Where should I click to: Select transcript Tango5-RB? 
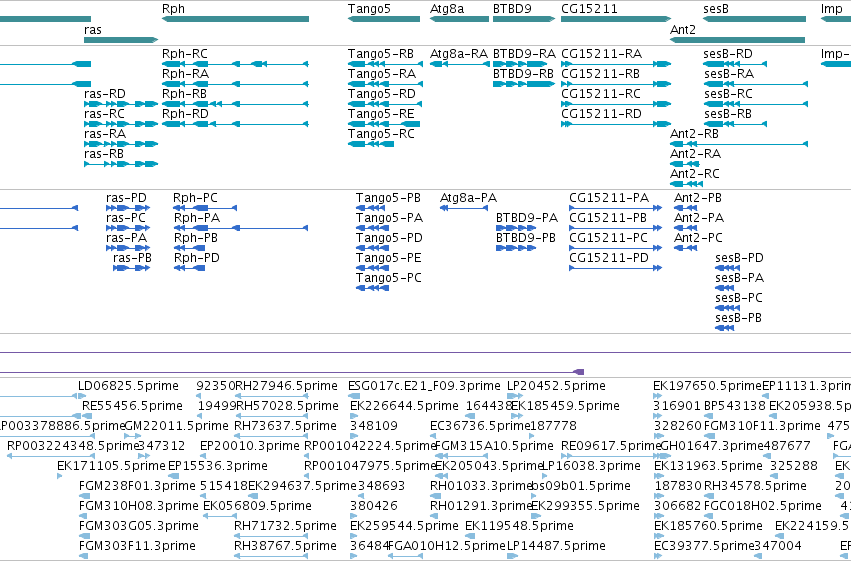385,64
